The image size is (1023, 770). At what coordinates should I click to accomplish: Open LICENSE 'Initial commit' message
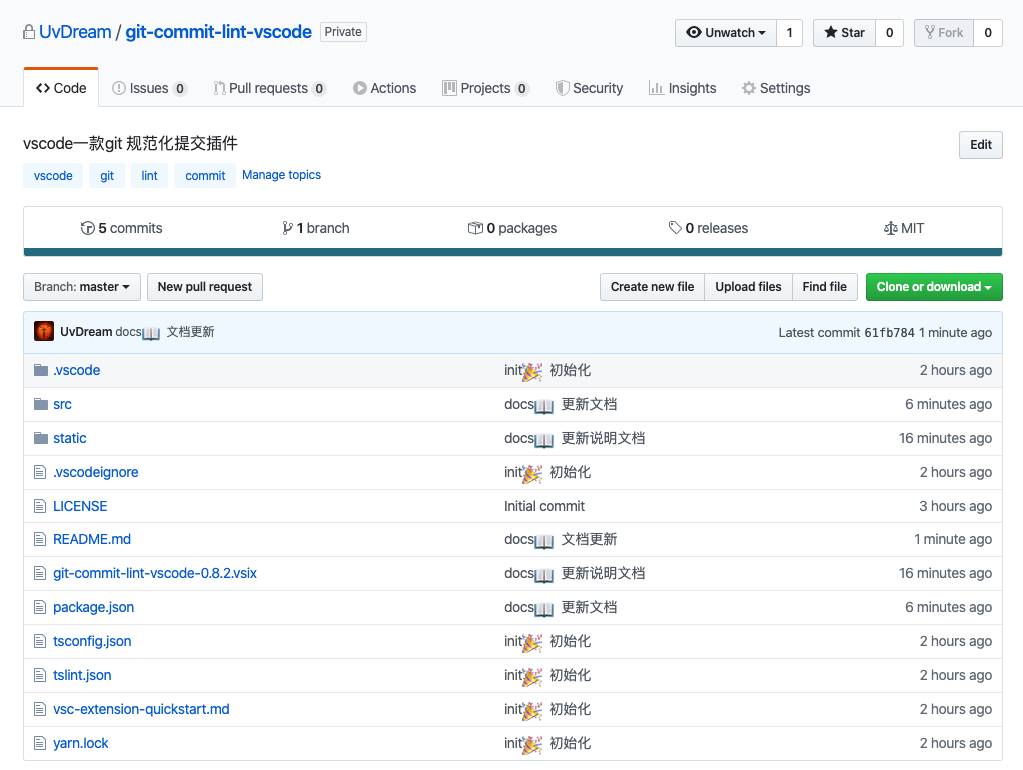coord(544,506)
